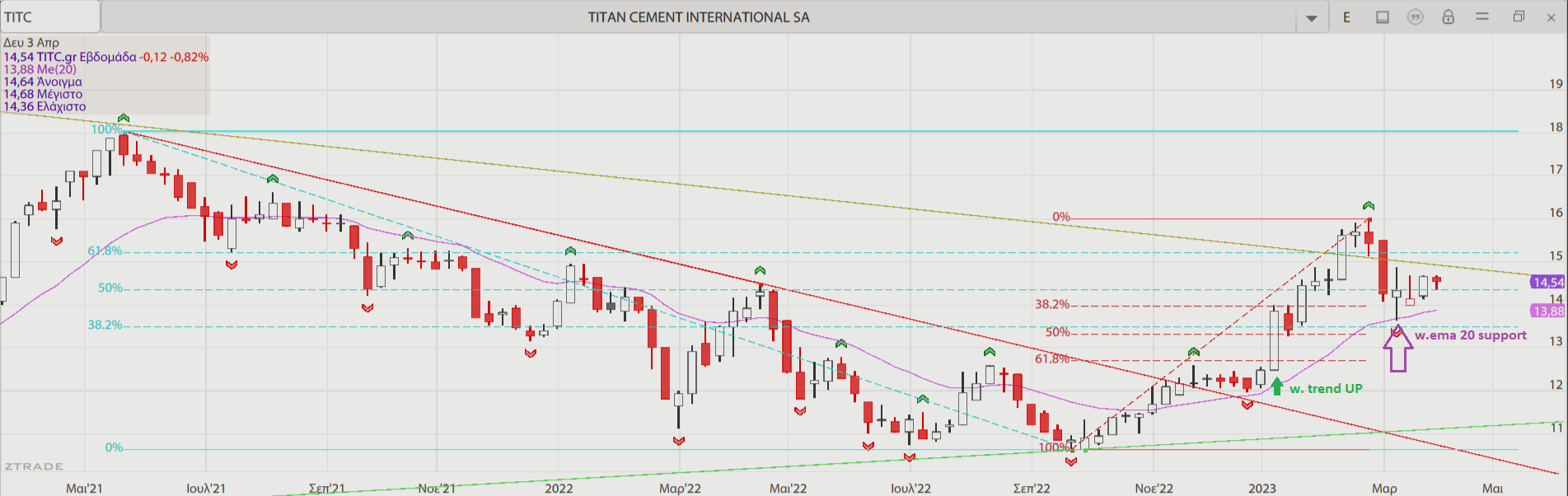This screenshot has width=1568, height=496.
Task: Click the Σεπ'22 time axis label
Action: tap(1032, 489)
